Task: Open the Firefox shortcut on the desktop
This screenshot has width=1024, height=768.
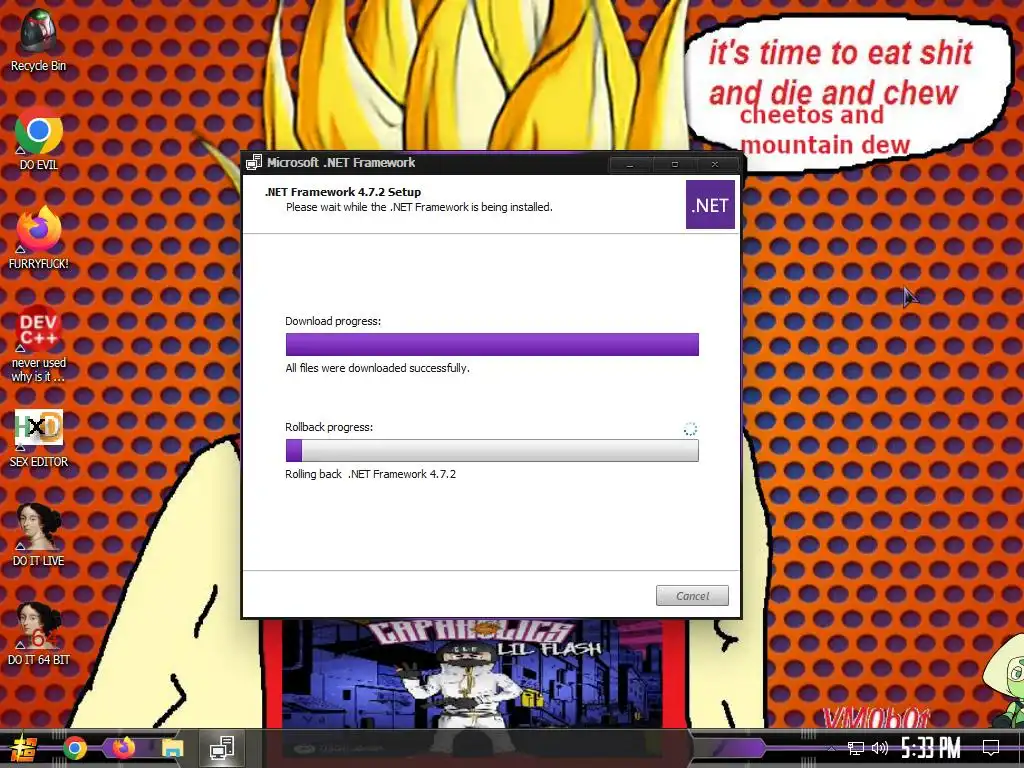Action: (x=38, y=238)
